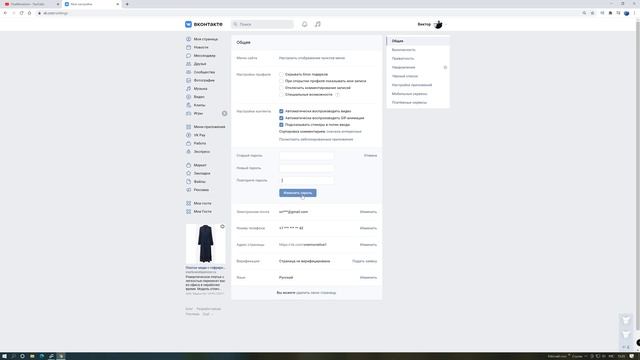The height and width of the screenshot is (360, 640).
Task: Open Игры in left sidebar
Action: pos(198,113)
